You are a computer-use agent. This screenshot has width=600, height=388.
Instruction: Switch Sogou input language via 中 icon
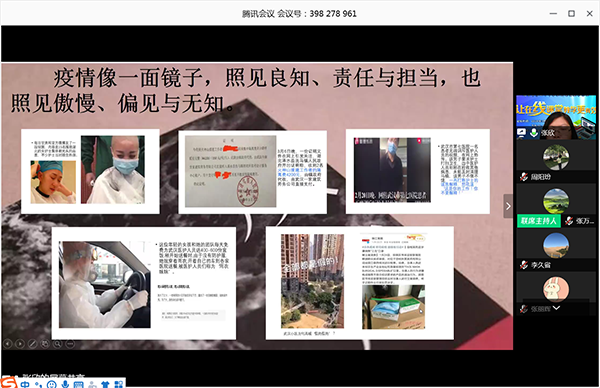coord(25,384)
